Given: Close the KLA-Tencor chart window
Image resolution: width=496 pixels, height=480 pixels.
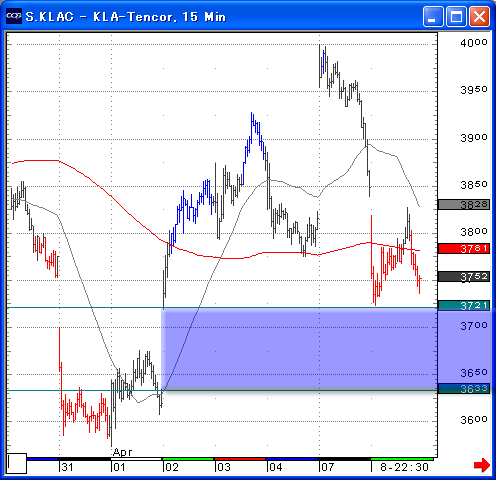Looking at the screenshot, I should [x=479, y=16].
